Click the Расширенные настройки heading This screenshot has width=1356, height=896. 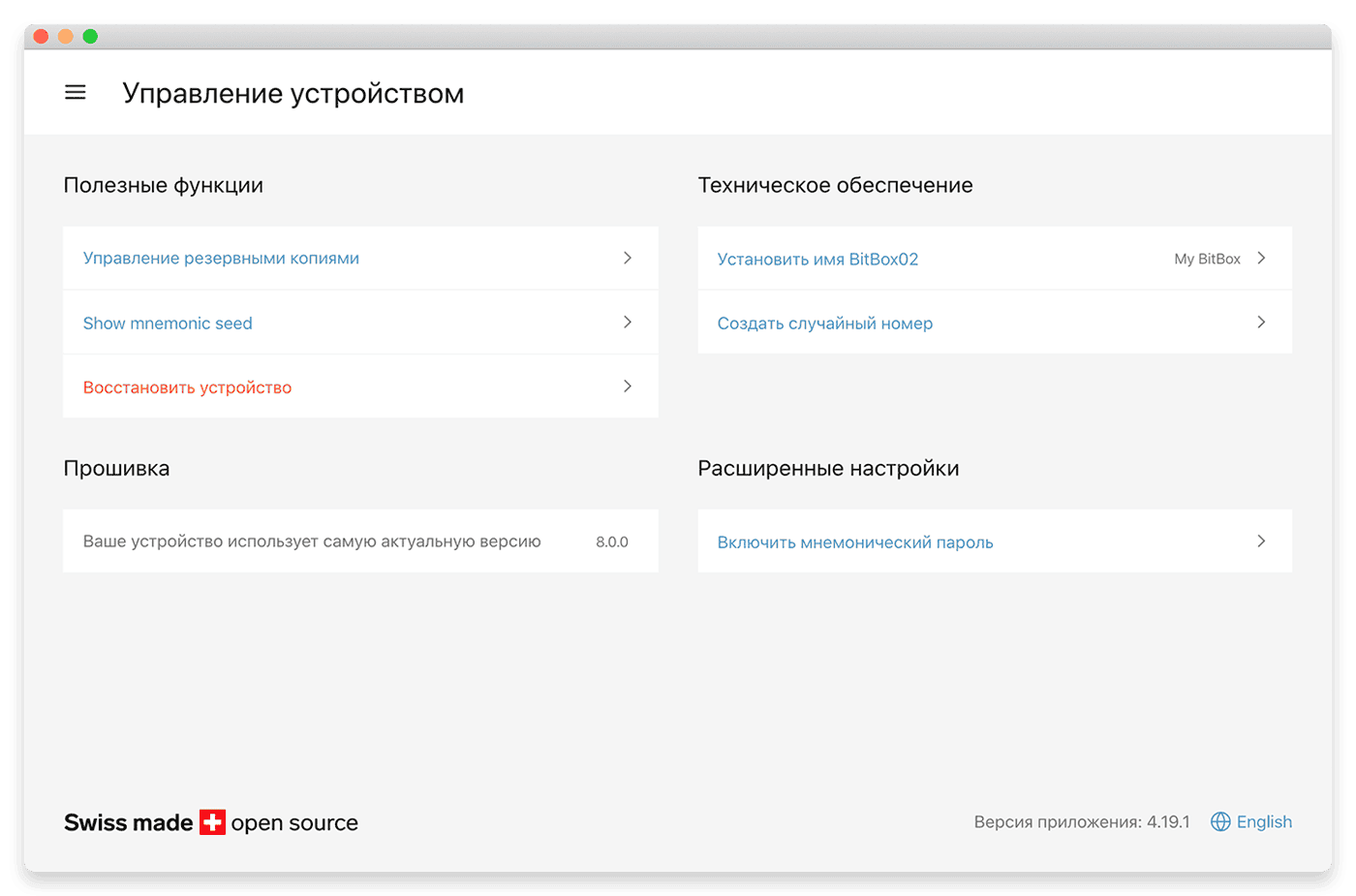coord(828,469)
